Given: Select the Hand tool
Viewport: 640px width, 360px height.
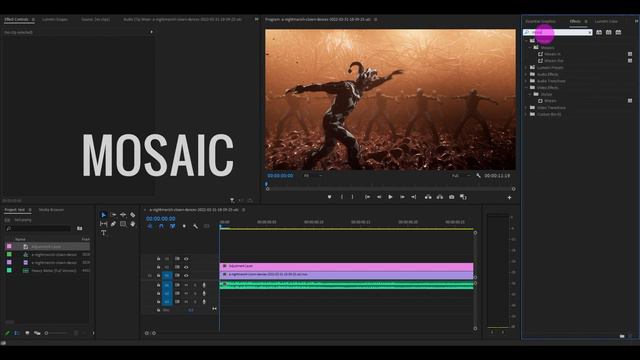Looking at the screenshot, I should [x=133, y=224].
